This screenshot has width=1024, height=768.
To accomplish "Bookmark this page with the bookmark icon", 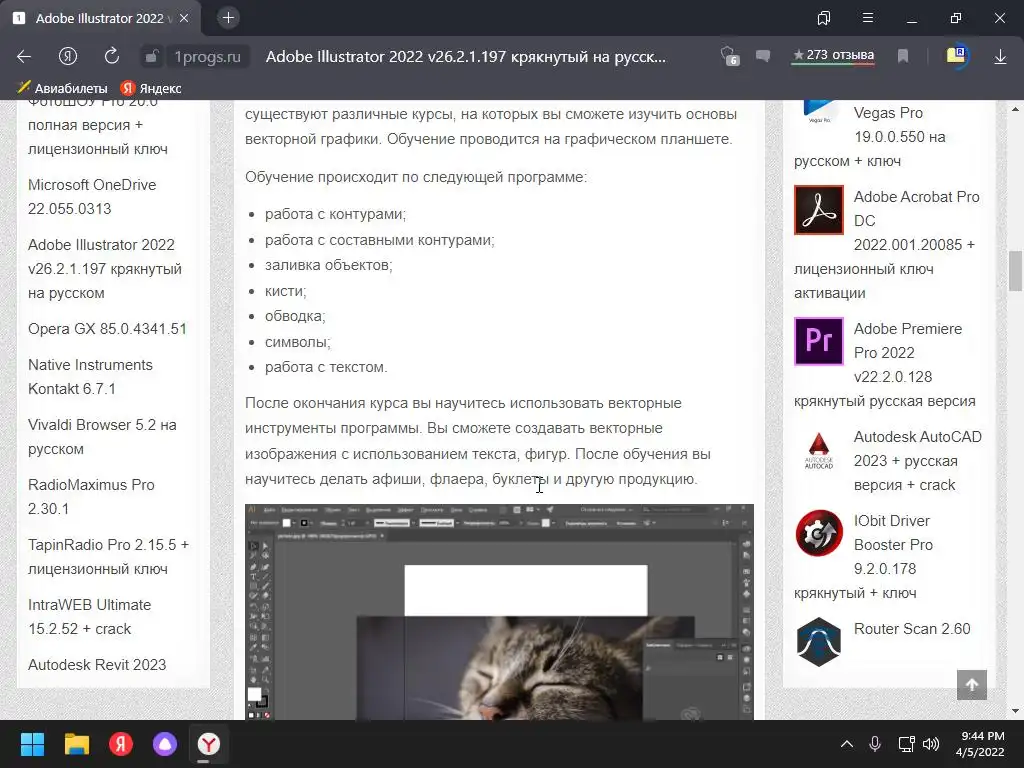I will (903, 56).
